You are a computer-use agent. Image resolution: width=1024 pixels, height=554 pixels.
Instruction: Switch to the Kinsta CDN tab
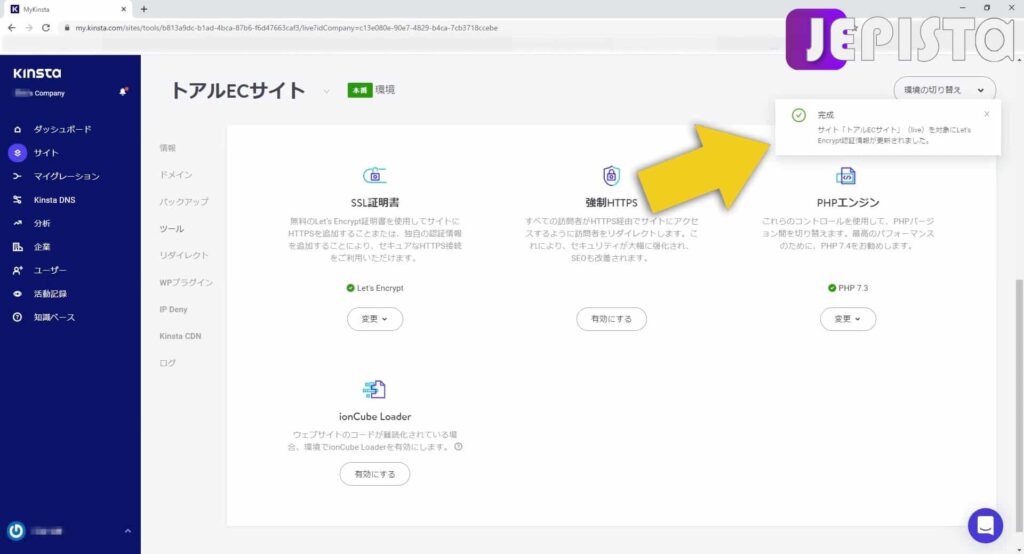180,336
